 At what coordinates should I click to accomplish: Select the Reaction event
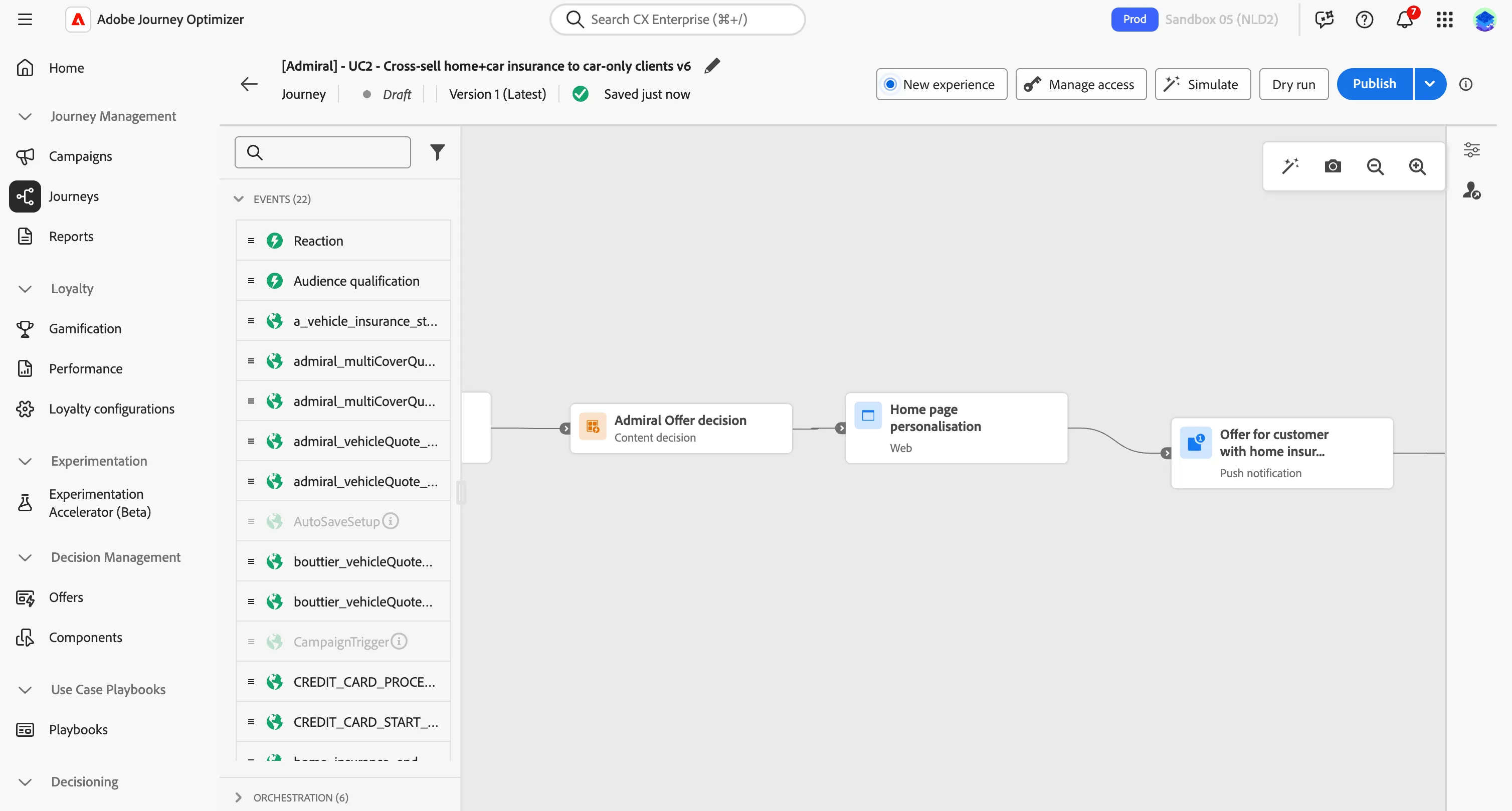point(343,241)
